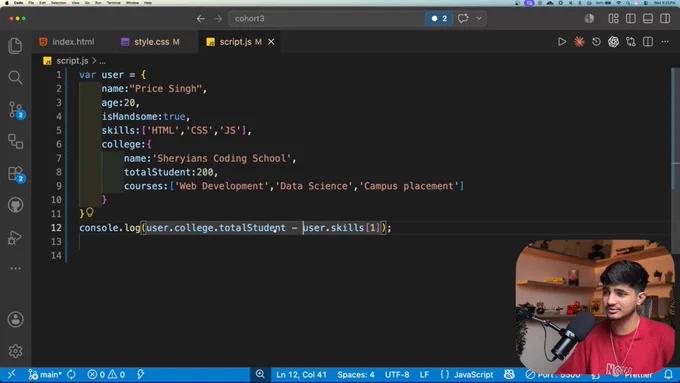Viewport: 680px width, 383px height.
Task: Open the Terminal menu in macOS menu bar
Action: pos(114,3)
